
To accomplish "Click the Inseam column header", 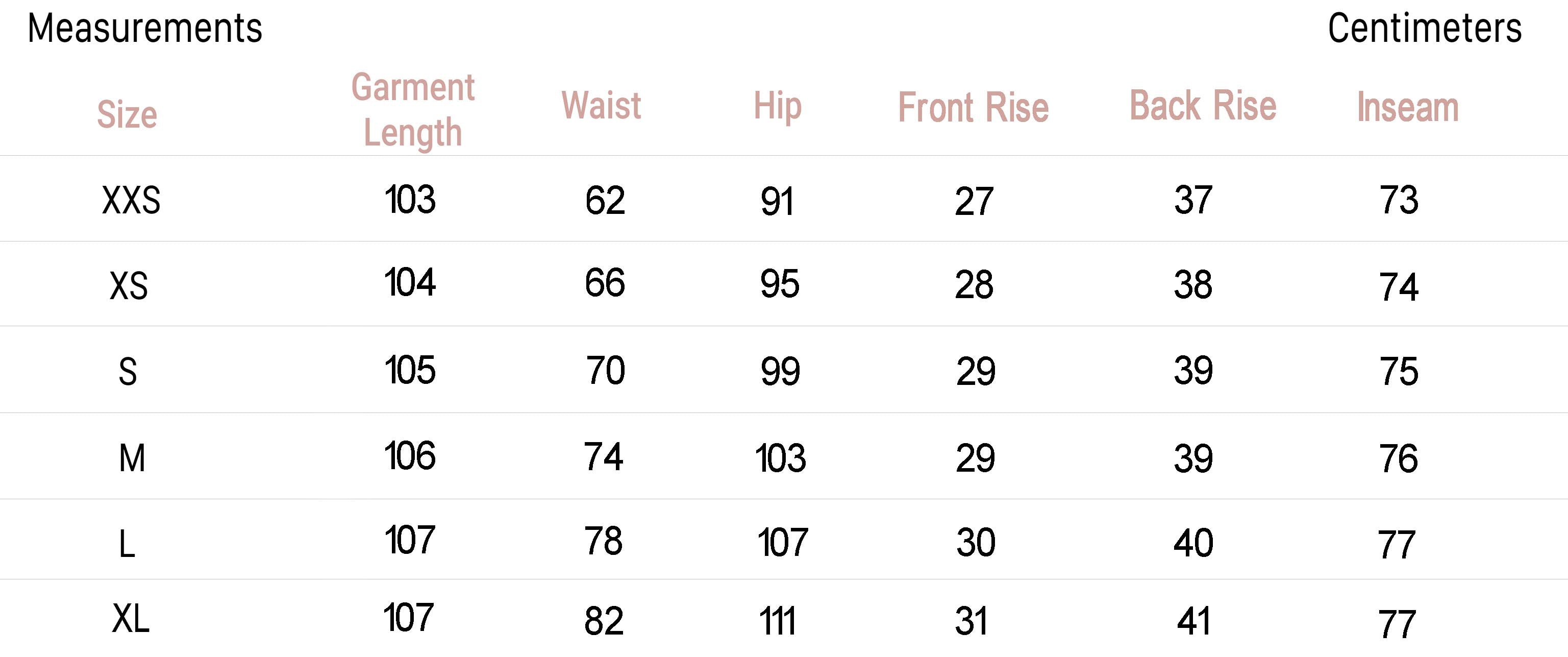I will (1407, 108).
